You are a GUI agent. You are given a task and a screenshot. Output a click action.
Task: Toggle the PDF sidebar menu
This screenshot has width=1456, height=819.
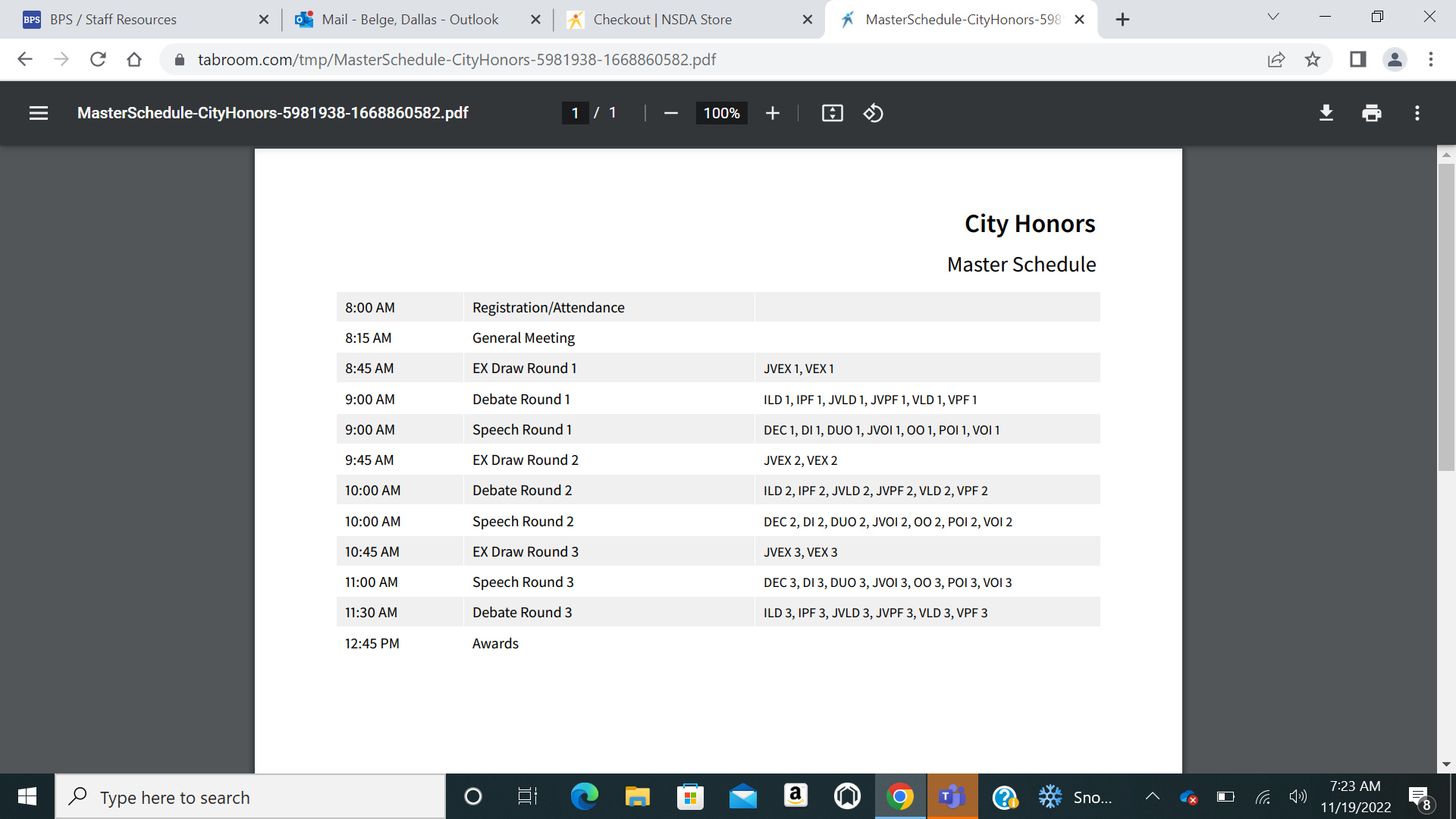point(39,113)
